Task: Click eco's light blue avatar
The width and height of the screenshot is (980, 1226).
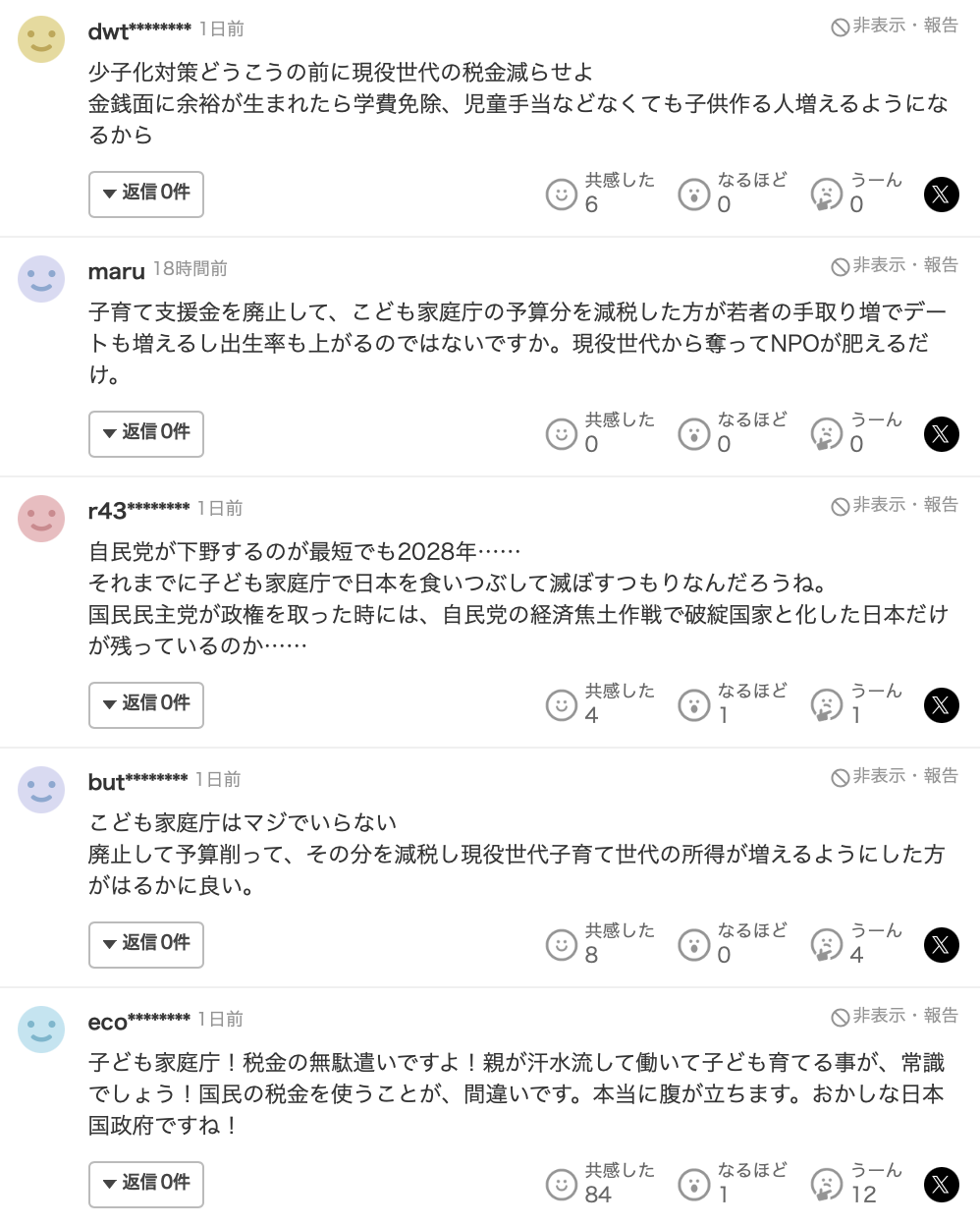Action: tap(41, 1030)
